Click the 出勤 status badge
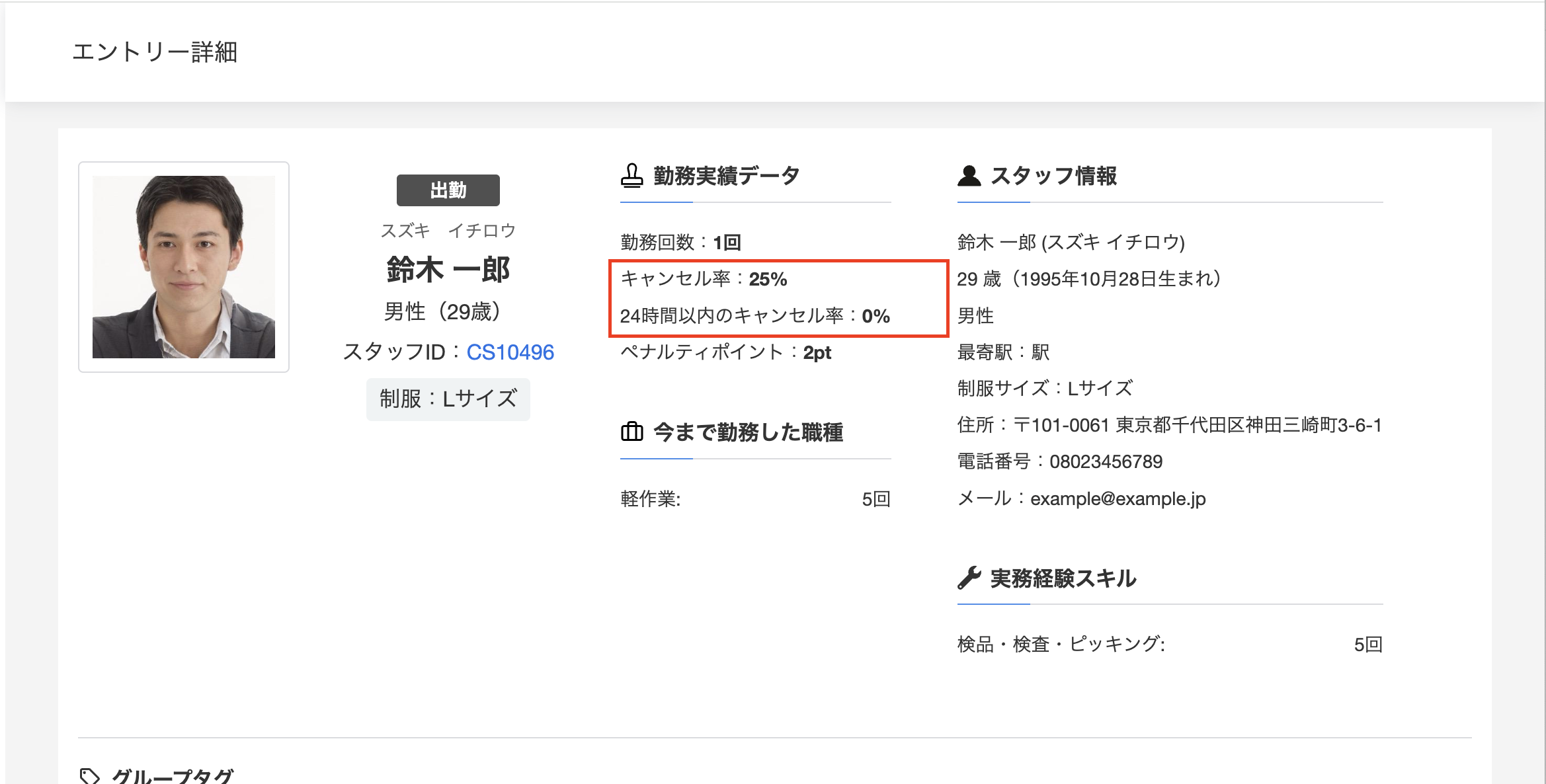The width and height of the screenshot is (1546, 784). 448,190
